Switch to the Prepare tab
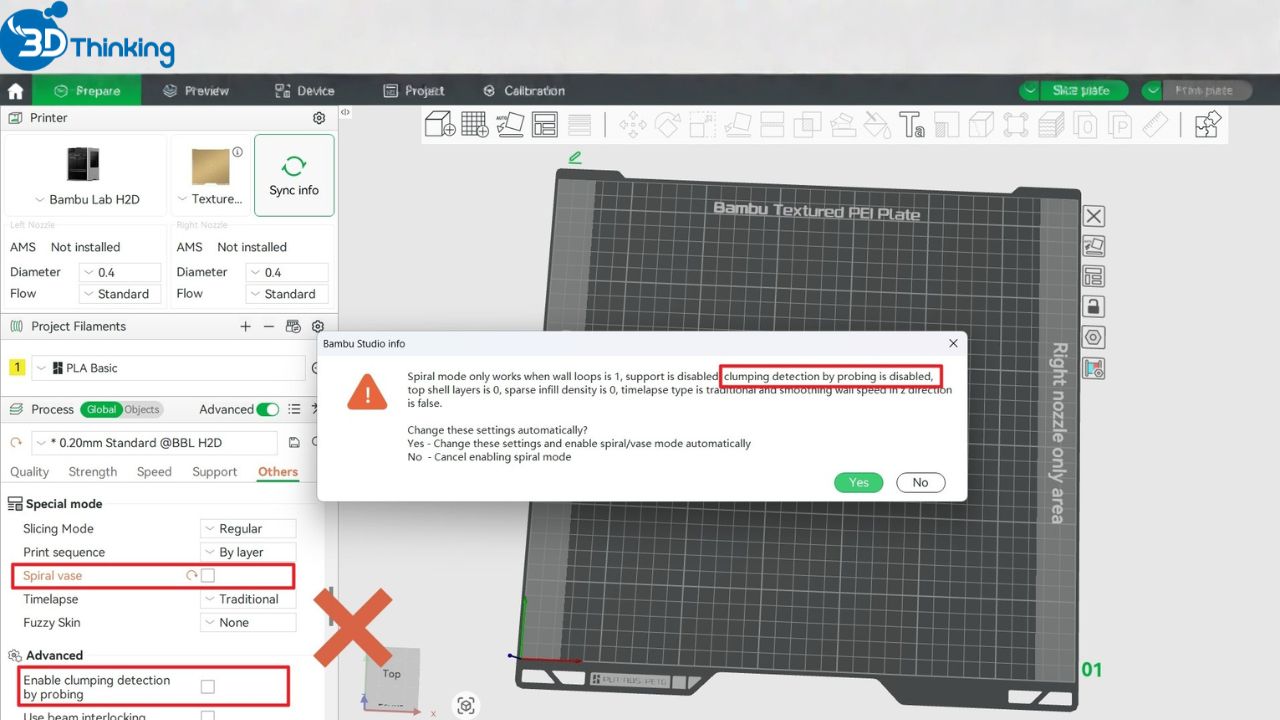Viewport: 1280px width, 720px height. pos(87,91)
